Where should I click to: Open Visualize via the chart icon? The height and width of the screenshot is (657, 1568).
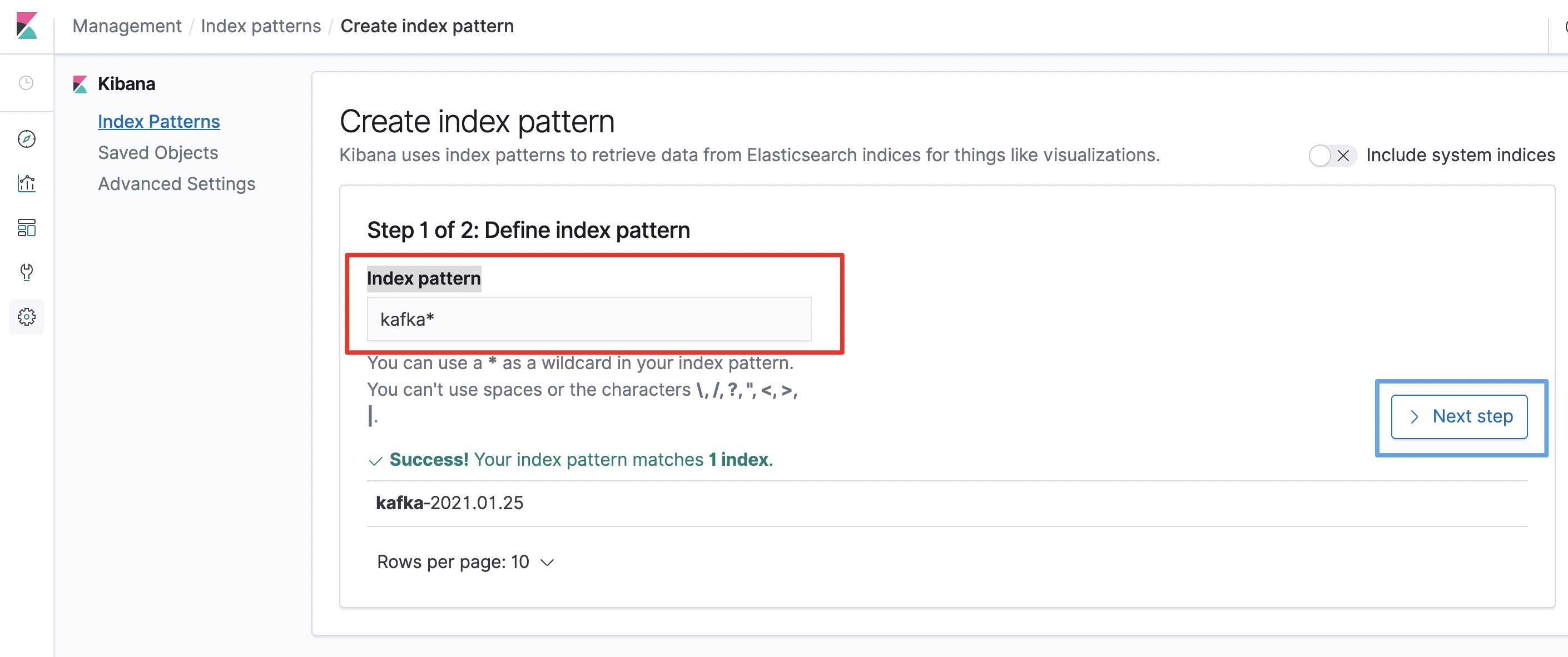[x=26, y=183]
